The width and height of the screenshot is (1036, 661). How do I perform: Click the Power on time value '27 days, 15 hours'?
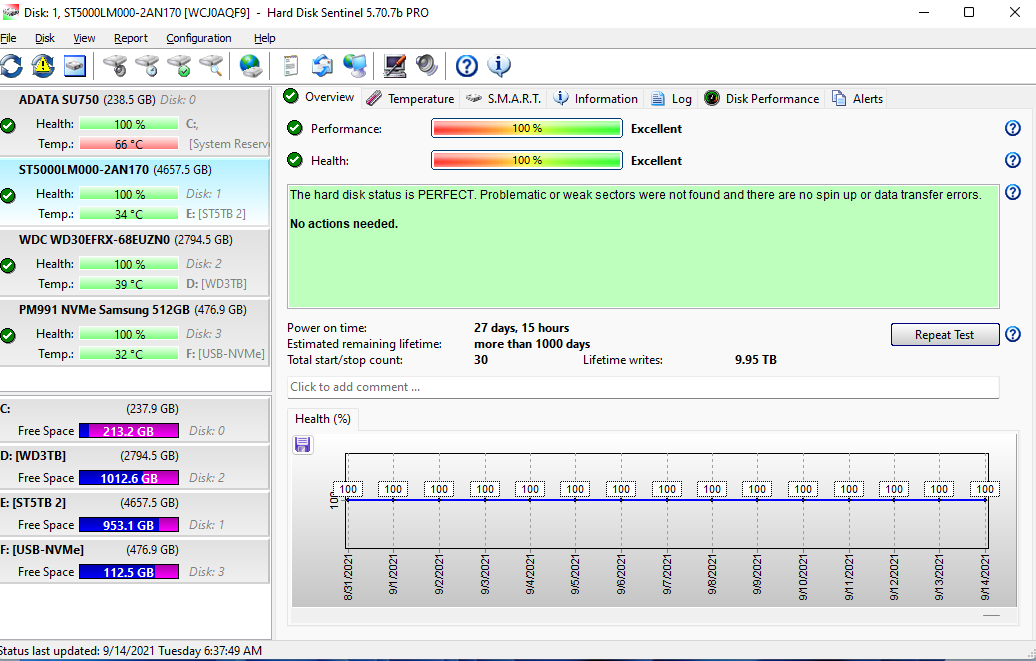coord(521,328)
